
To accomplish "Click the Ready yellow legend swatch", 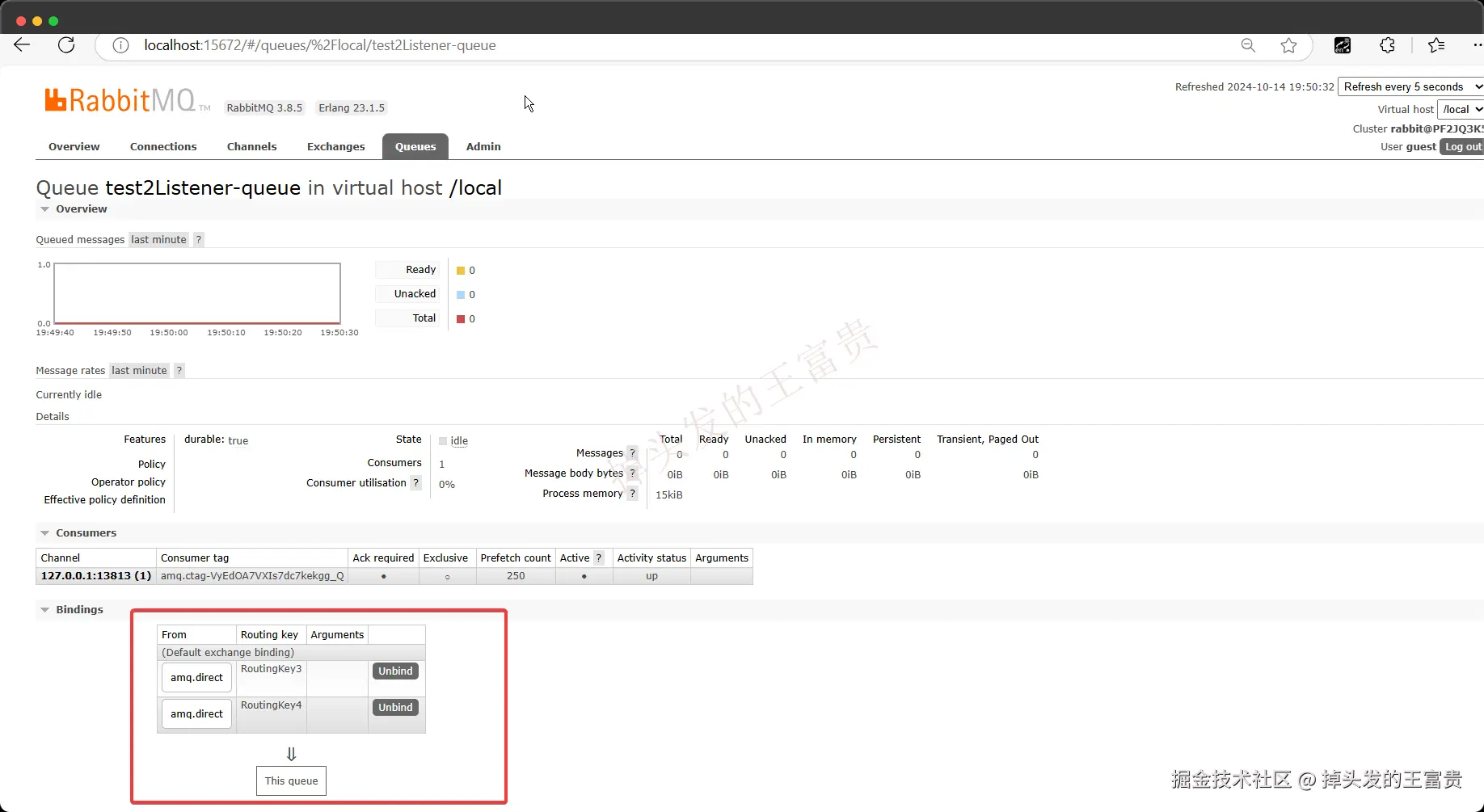I will click(x=461, y=271).
